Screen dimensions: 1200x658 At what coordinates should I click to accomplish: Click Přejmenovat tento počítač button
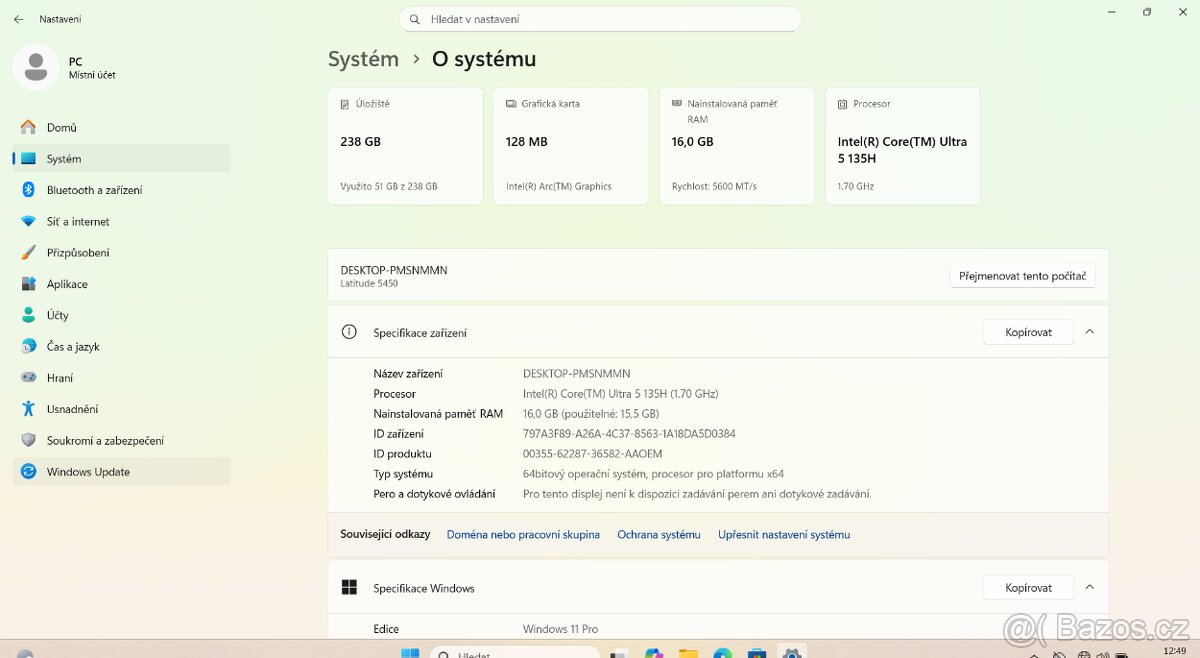click(1022, 275)
